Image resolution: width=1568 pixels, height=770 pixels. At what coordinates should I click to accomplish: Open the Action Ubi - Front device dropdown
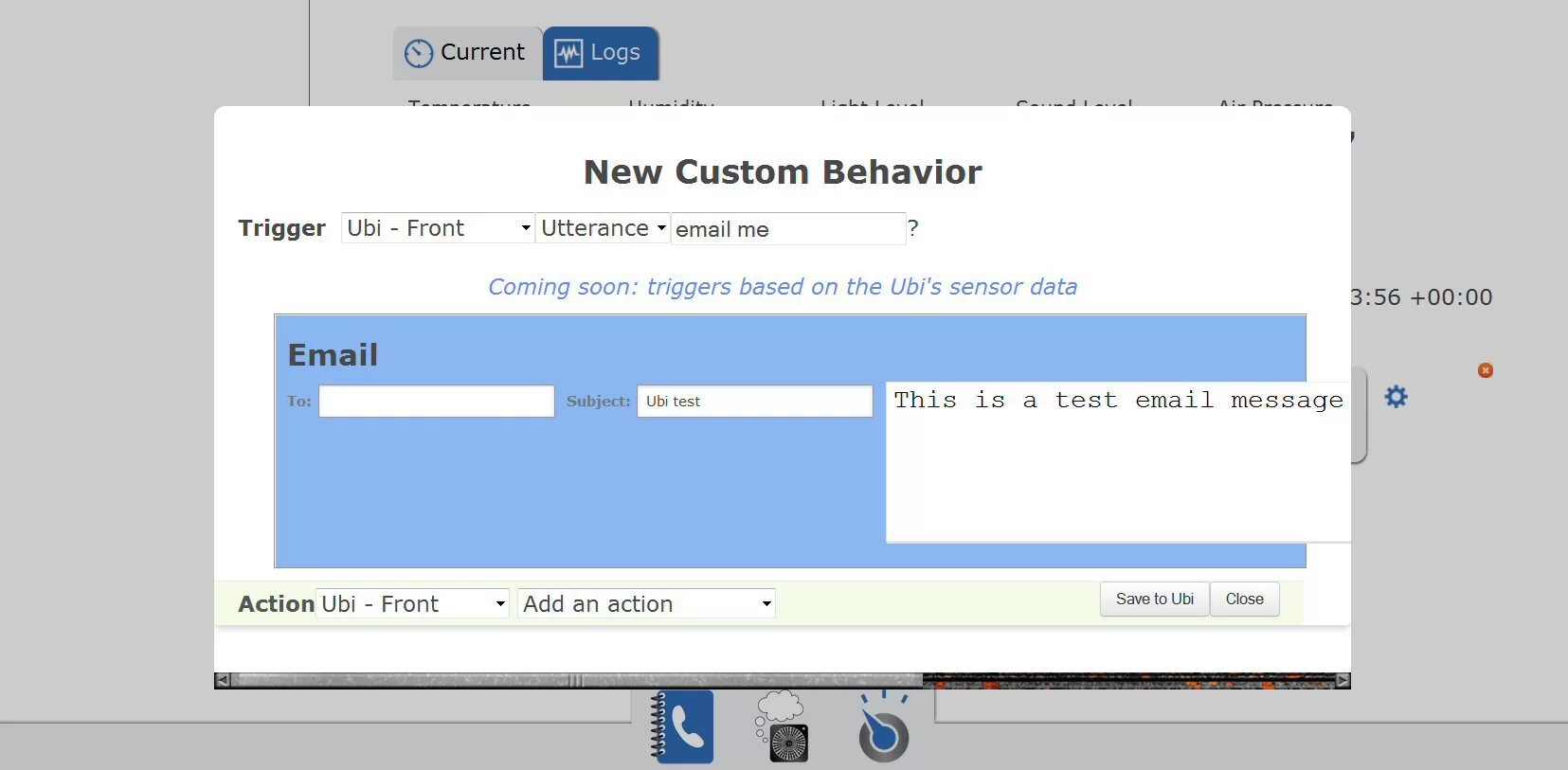point(413,603)
